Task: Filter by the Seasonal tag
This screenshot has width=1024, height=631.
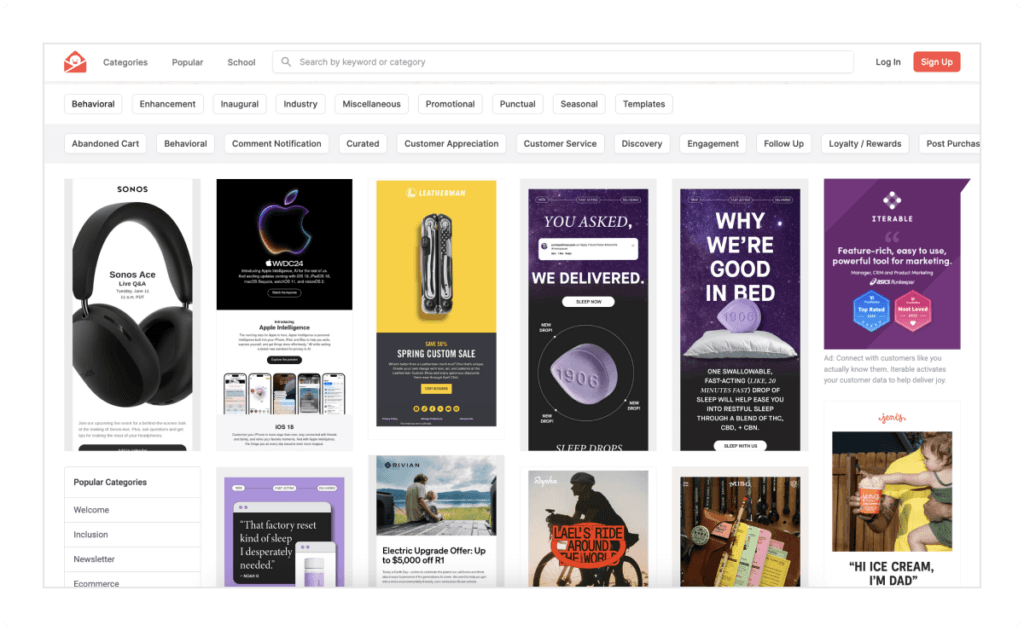Action: coord(579,104)
